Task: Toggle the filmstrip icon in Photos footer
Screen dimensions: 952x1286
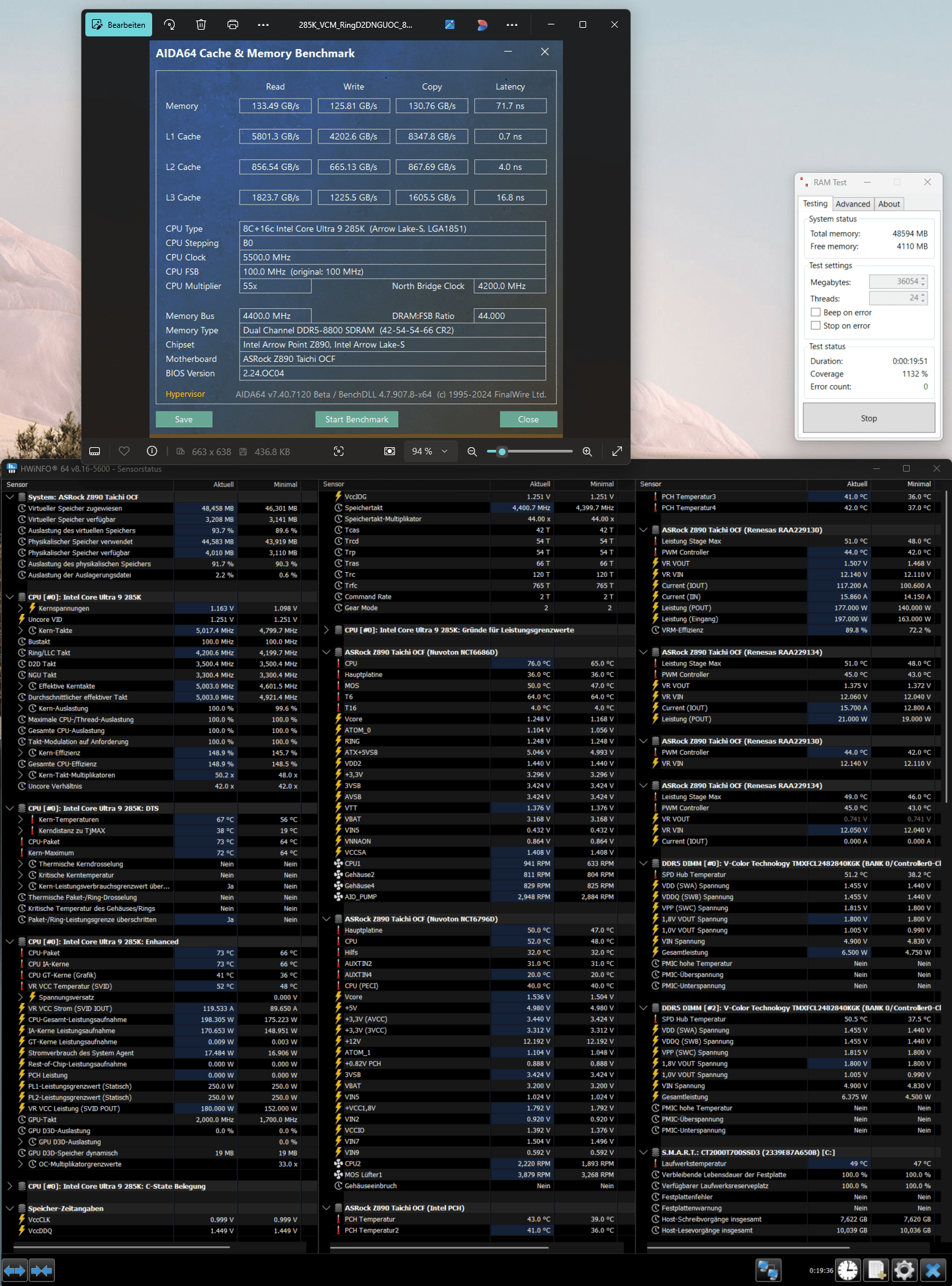Action: pyautogui.click(x=95, y=451)
